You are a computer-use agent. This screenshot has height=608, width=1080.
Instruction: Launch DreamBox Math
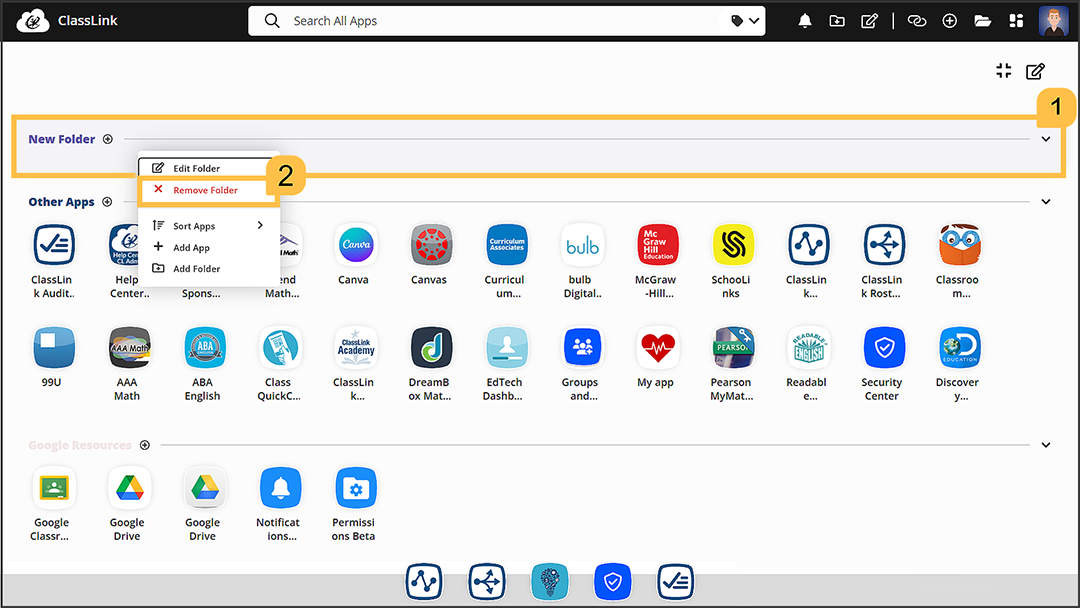(x=430, y=347)
